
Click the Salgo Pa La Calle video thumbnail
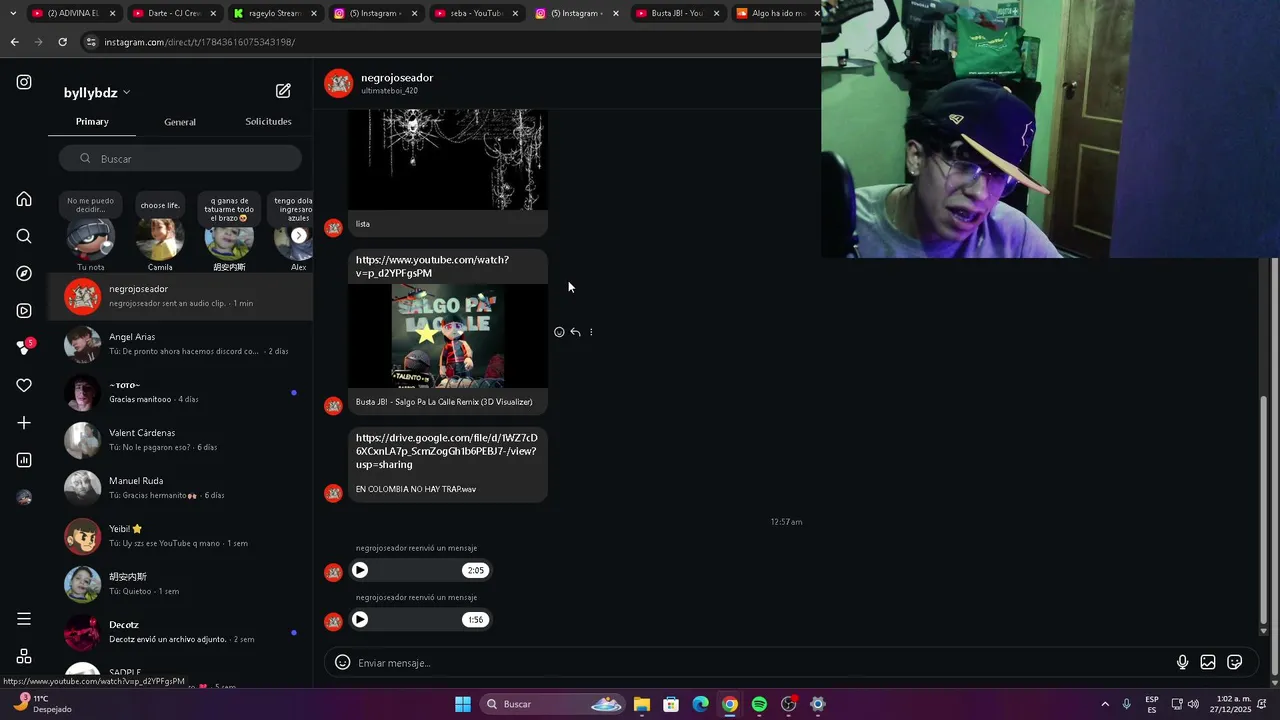[448, 335]
